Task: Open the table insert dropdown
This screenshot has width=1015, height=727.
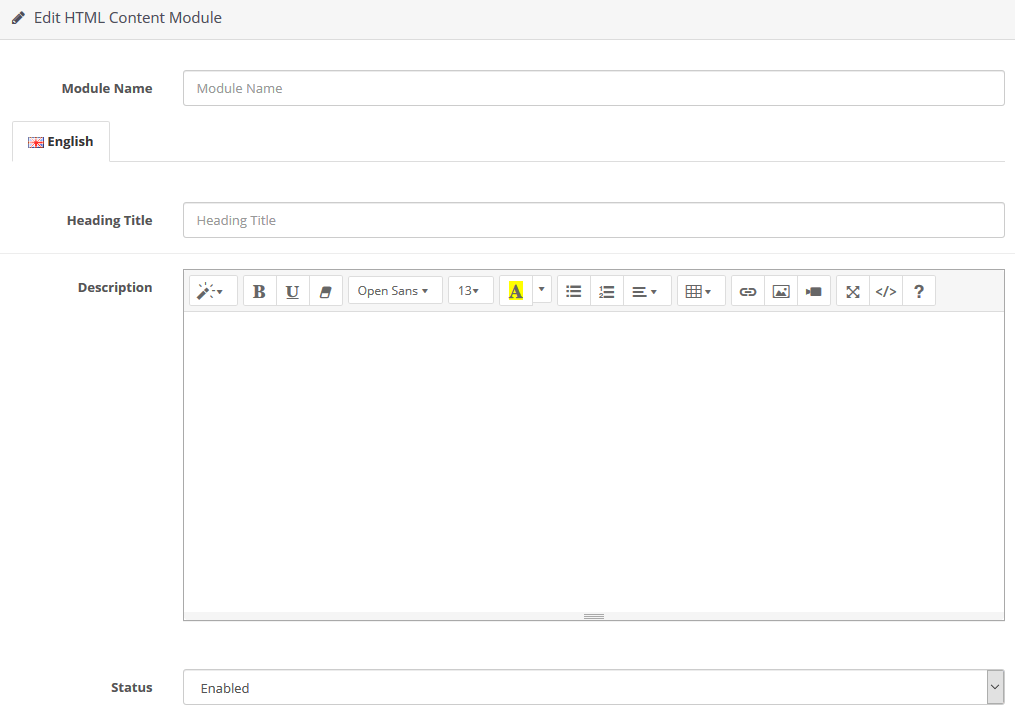Action: [x=700, y=291]
